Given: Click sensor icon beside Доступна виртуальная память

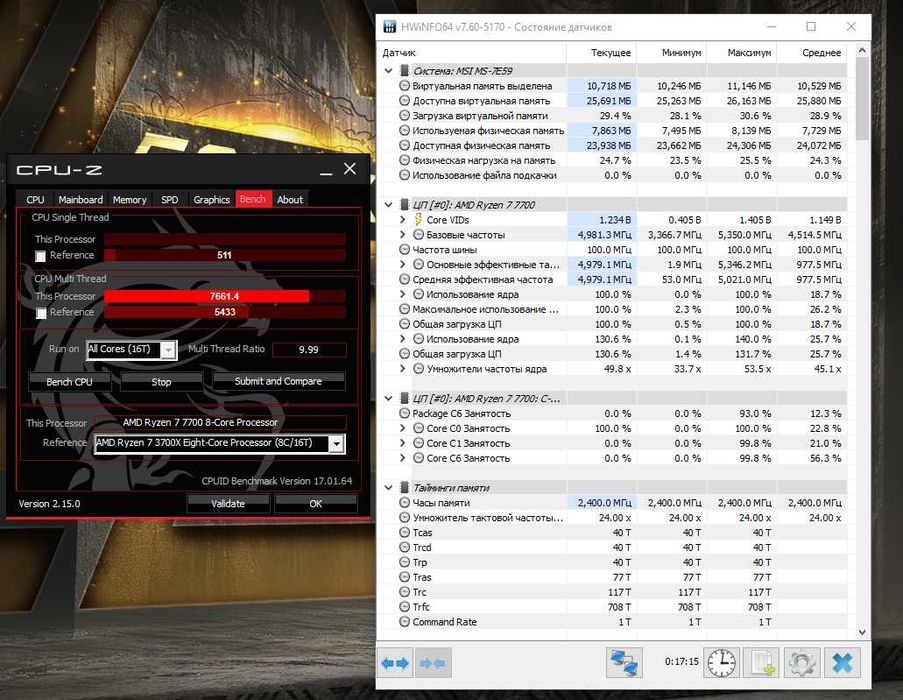Looking at the screenshot, I should [x=405, y=101].
